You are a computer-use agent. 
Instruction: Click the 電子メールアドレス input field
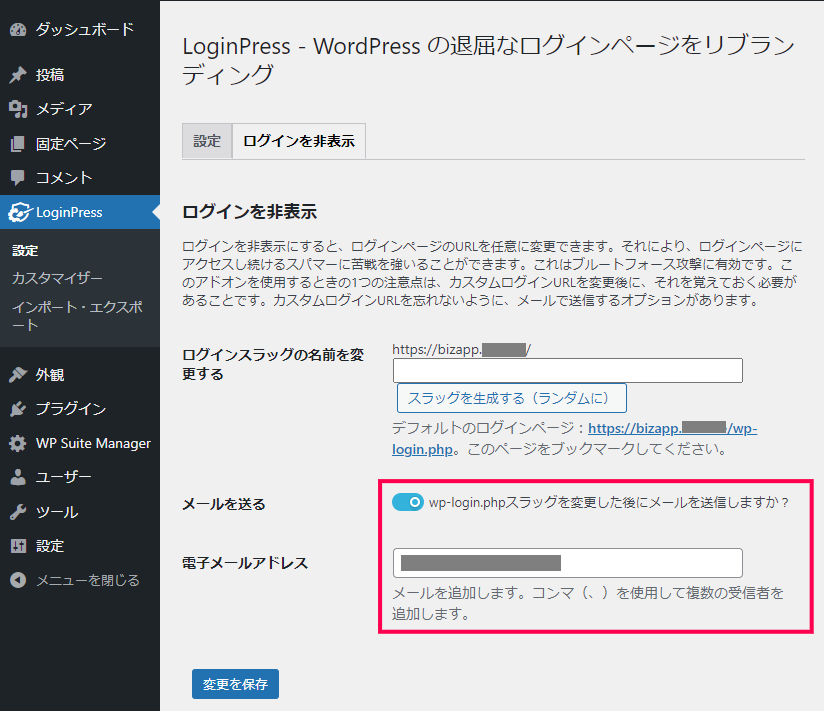pos(568,563)
